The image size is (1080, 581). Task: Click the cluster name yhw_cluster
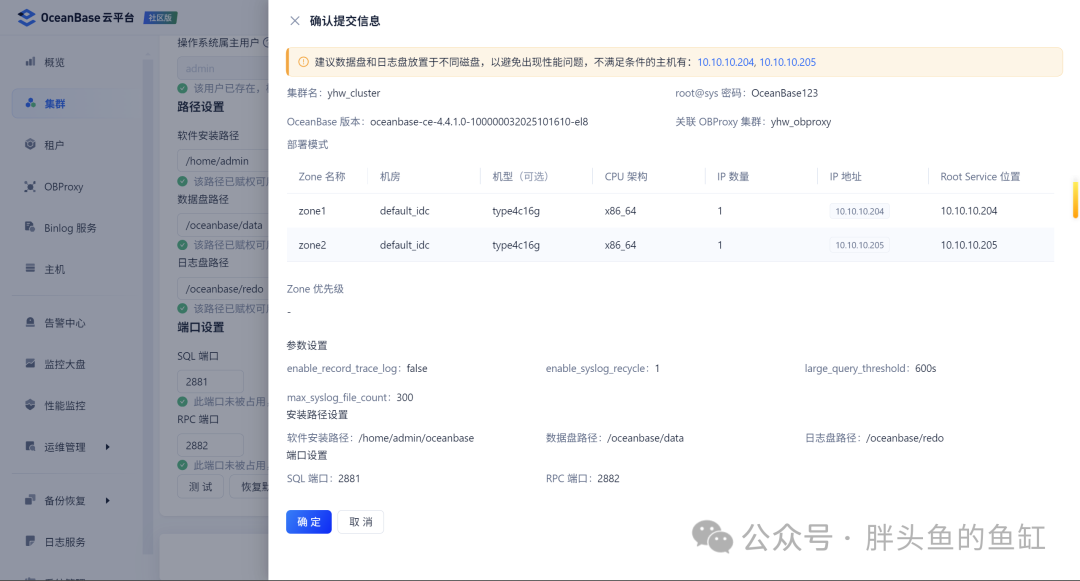(353, 93)
